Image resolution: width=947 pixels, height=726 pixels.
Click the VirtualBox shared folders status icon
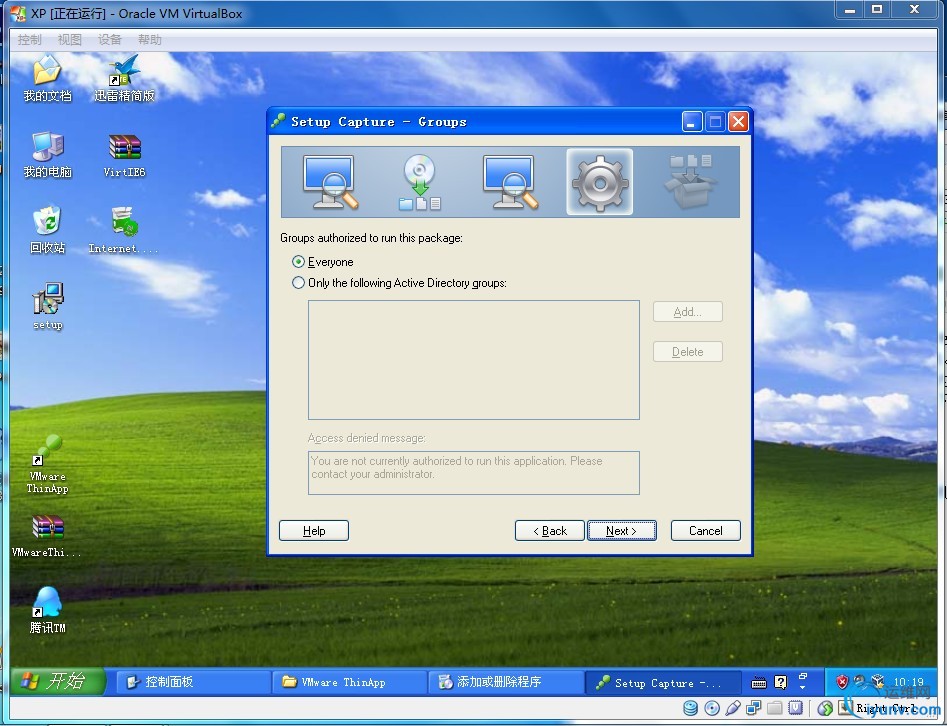774,708
